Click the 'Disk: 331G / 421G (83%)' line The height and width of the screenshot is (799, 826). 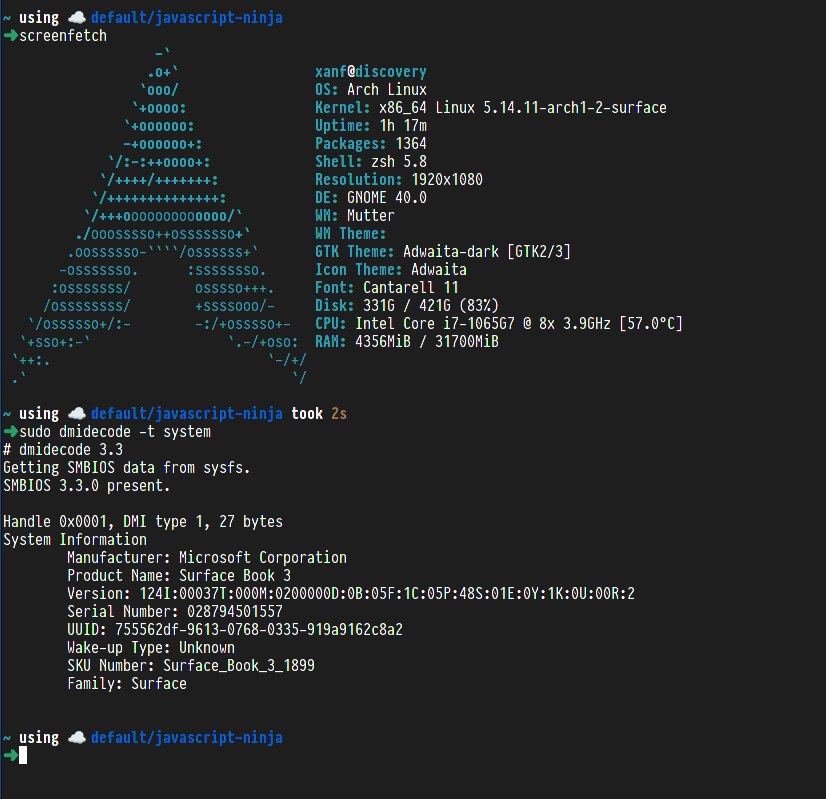point(407,305)
